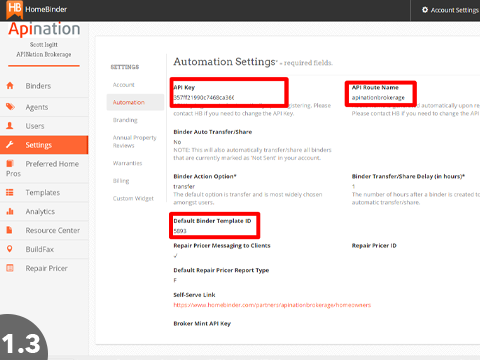Click the SETTINGS section header
The height and width of the screenshot is (360, 480).
click(x=125, y=67)
